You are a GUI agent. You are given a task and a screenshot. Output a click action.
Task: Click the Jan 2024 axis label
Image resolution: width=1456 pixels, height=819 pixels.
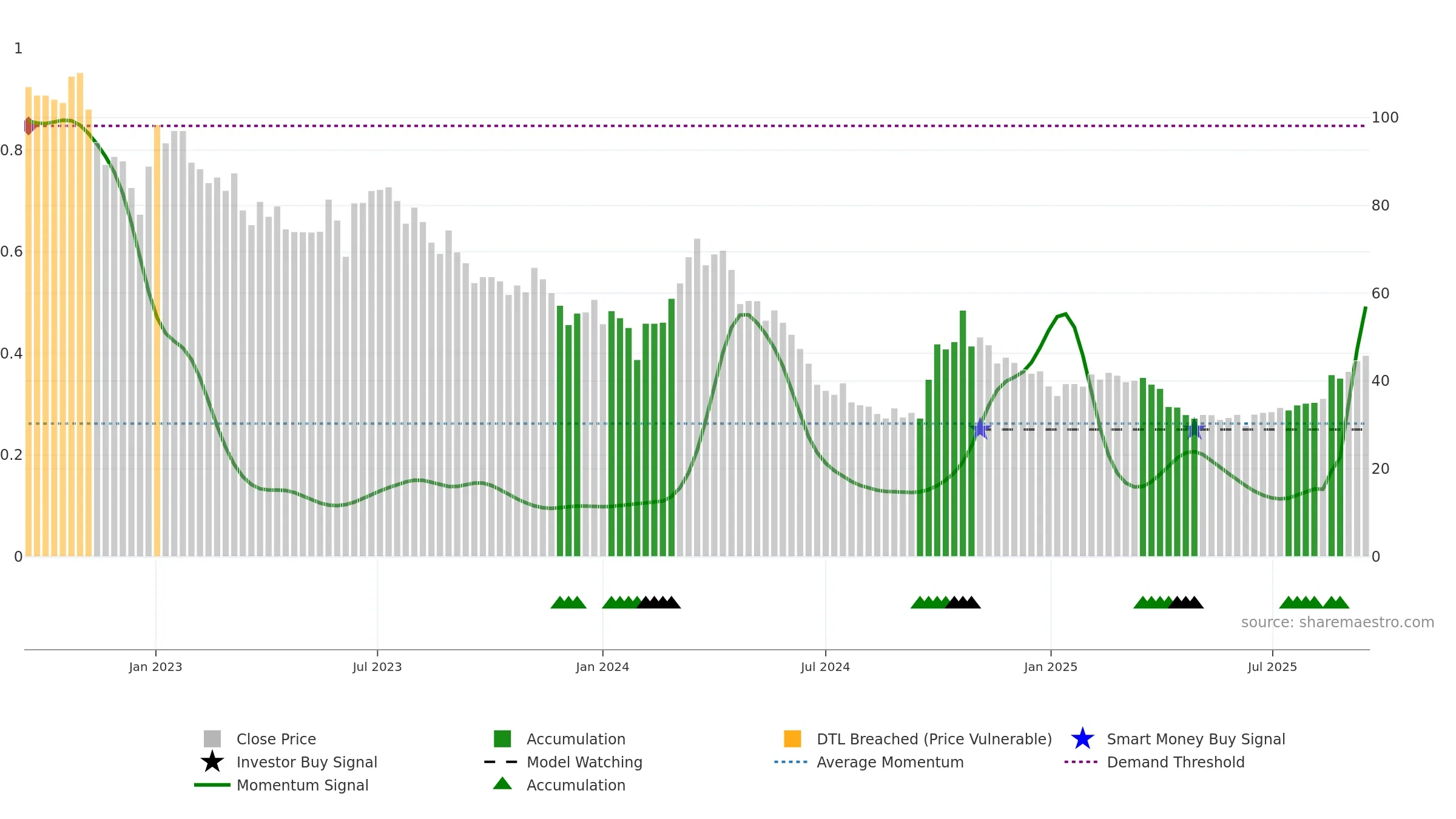602,667
